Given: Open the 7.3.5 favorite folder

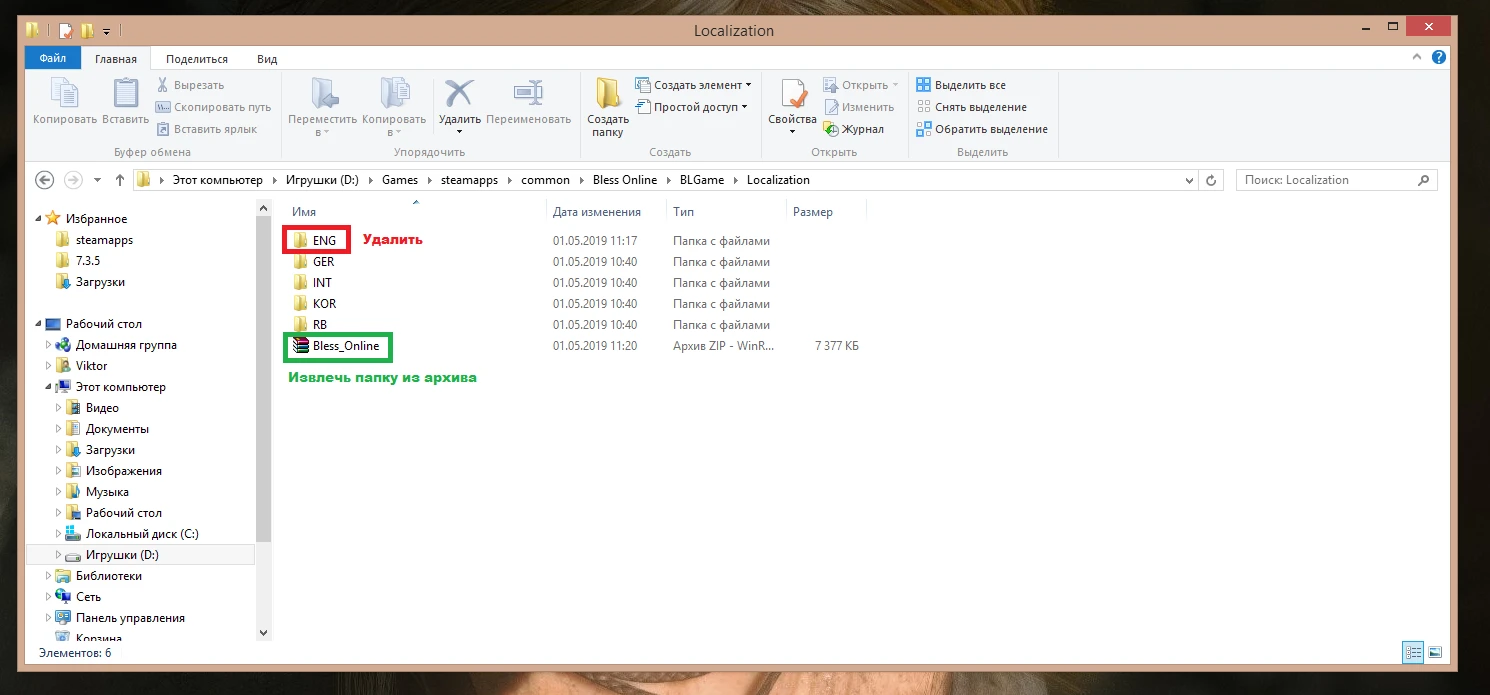Looking at the screenshot, I should tap(88, 261).
